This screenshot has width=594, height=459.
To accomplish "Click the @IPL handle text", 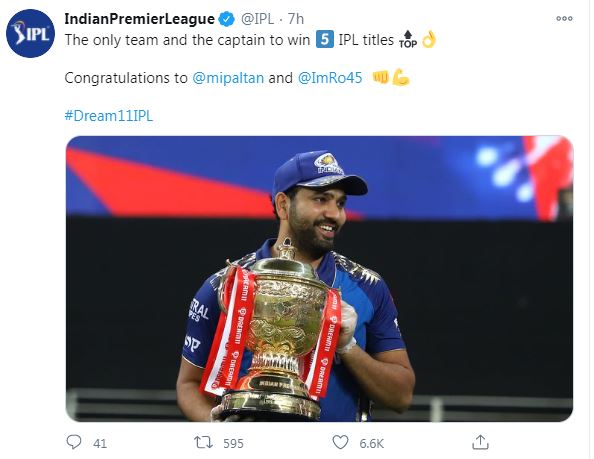I will pos(258,19).
